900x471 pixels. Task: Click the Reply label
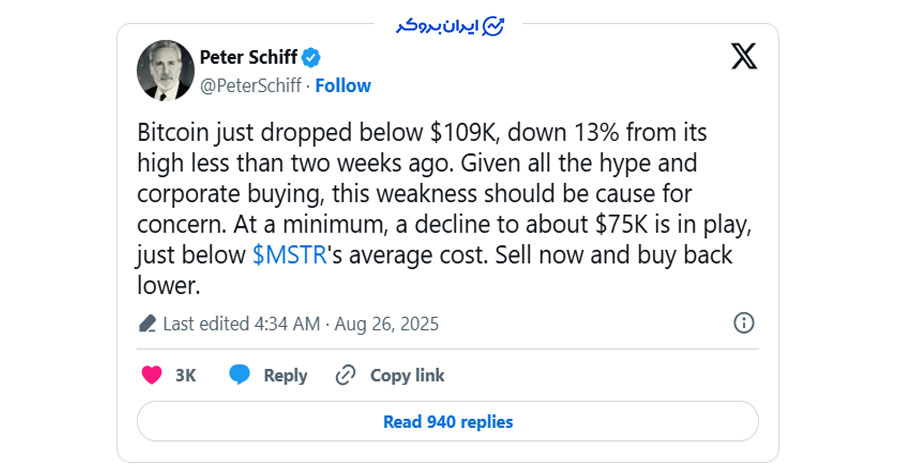[285, 376]
